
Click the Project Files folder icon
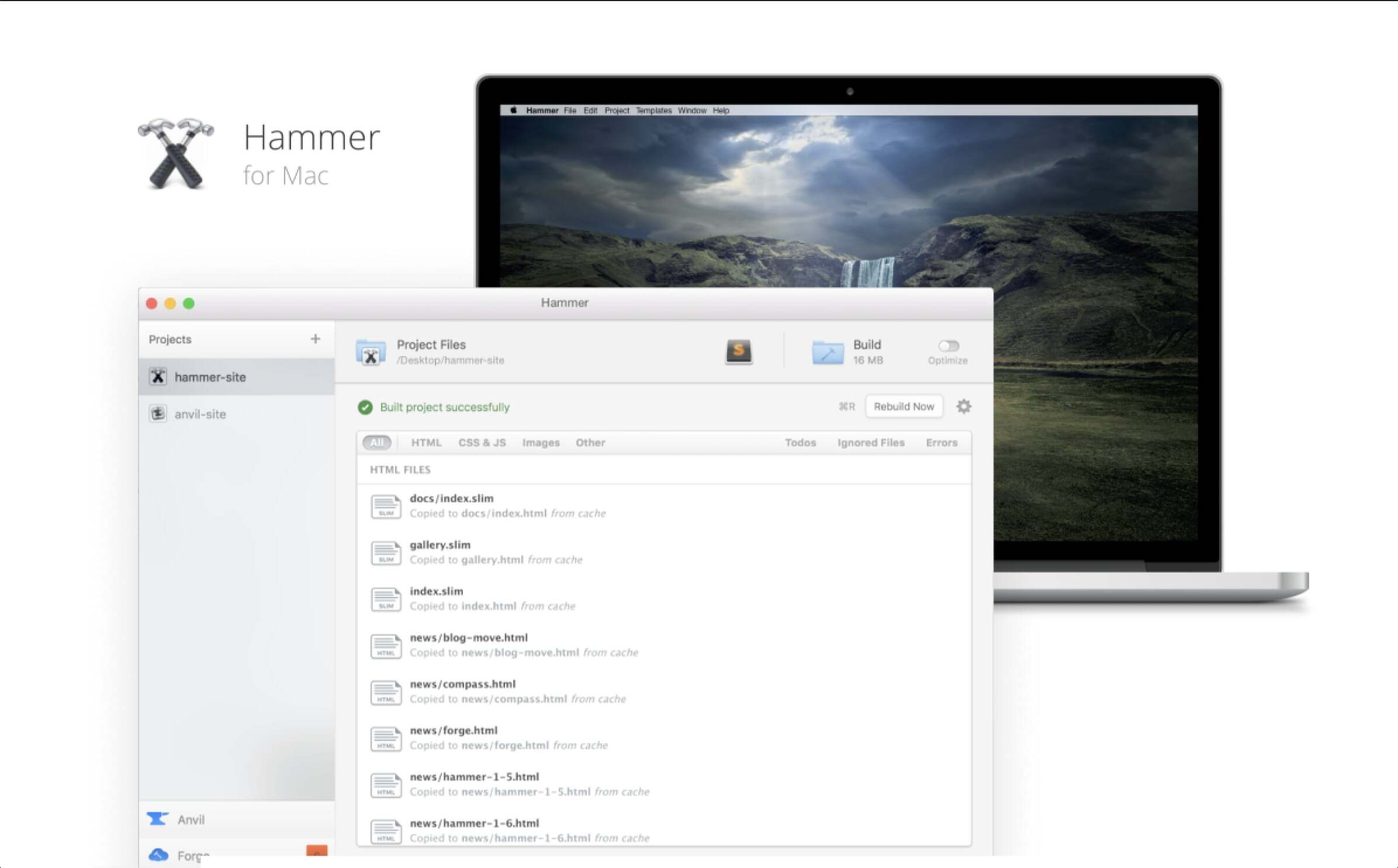[x=371, y=352]
